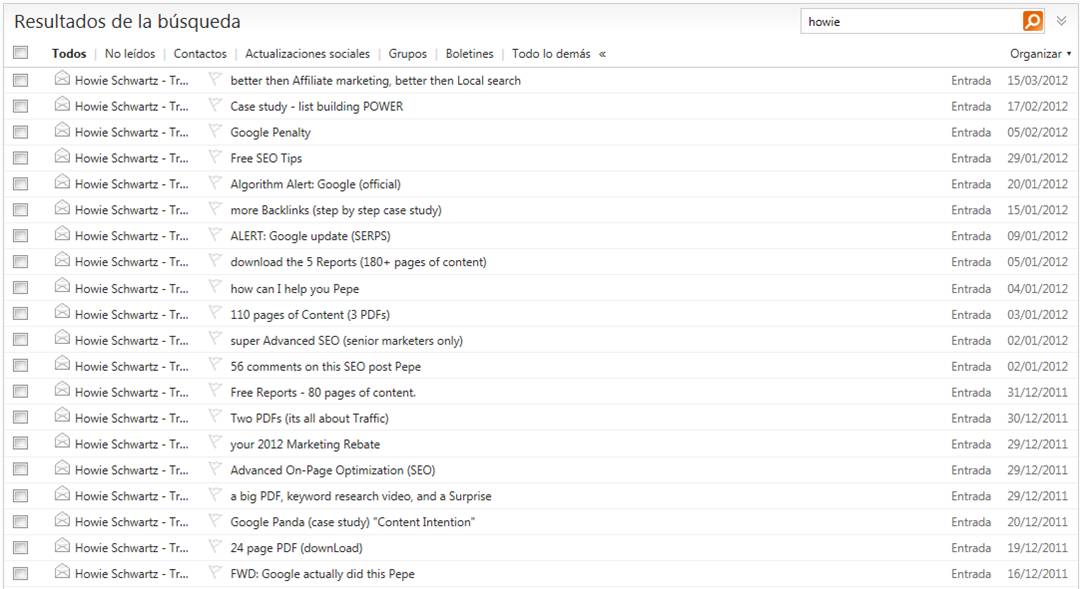
Task: Tick the select-all checkbox in header
Action: click(x=21, y=52)
